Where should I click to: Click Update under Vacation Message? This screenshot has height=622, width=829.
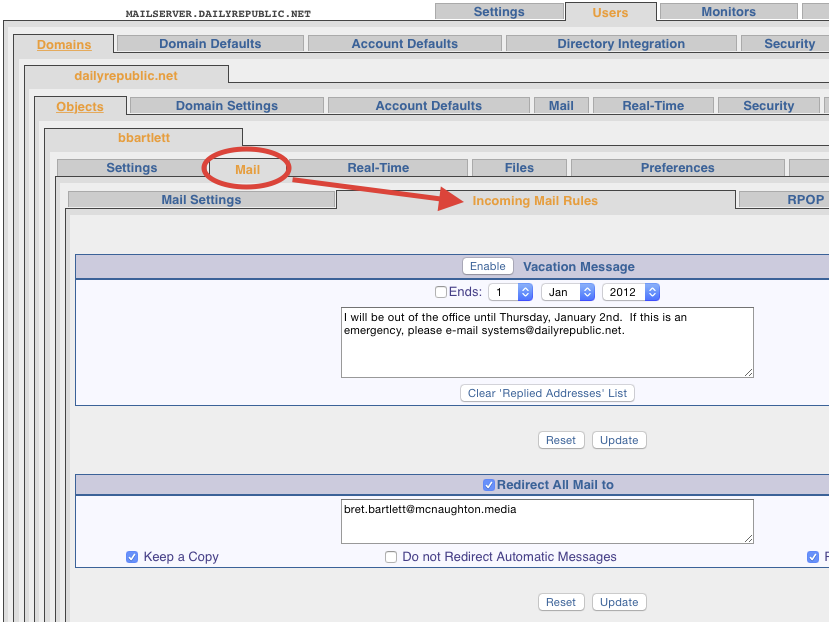coord(619,440)
